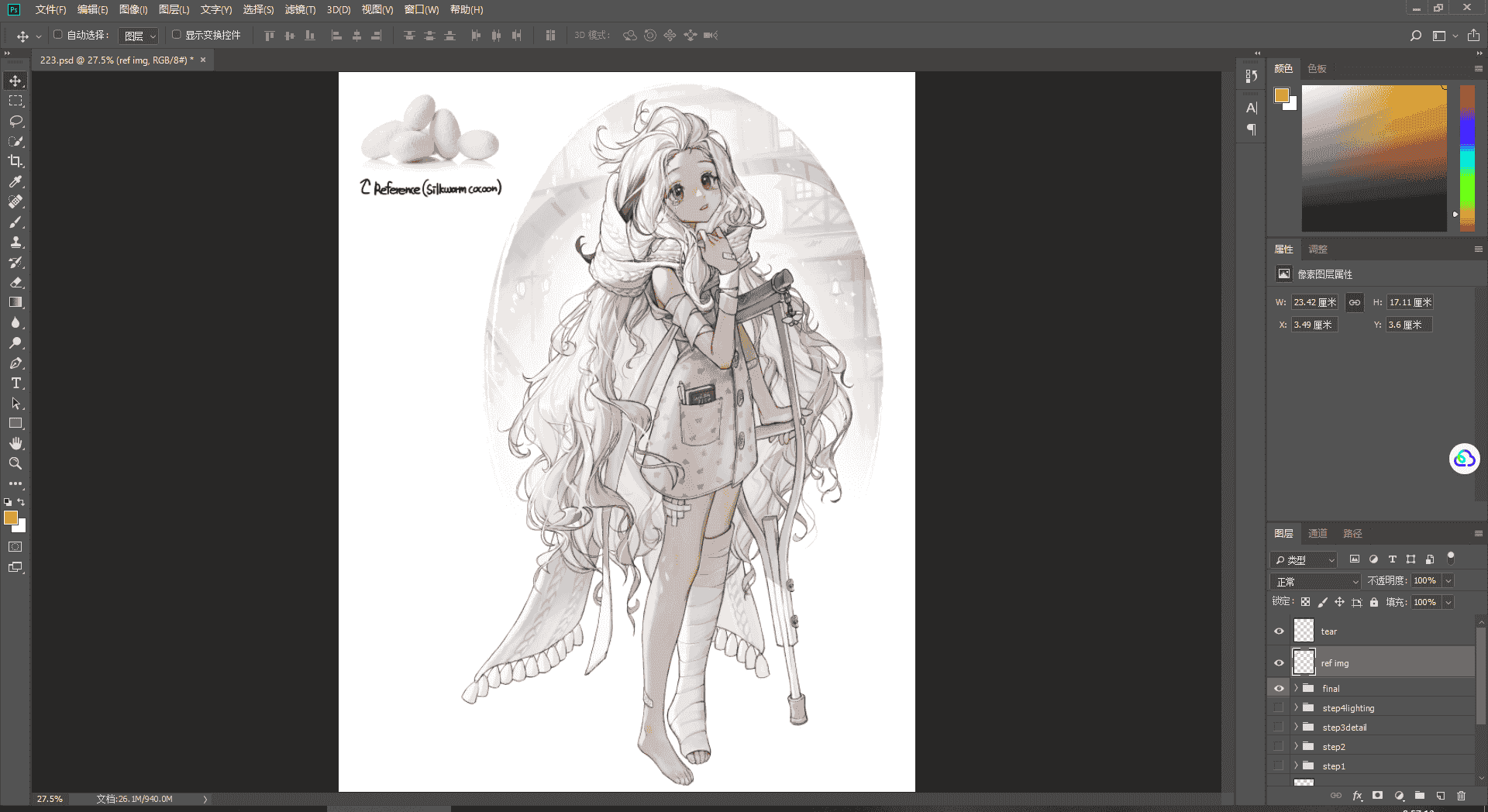This screenshot has height=812, width=1488.
Task: Switch to the 通道 tab
Action: point(1317,533)
